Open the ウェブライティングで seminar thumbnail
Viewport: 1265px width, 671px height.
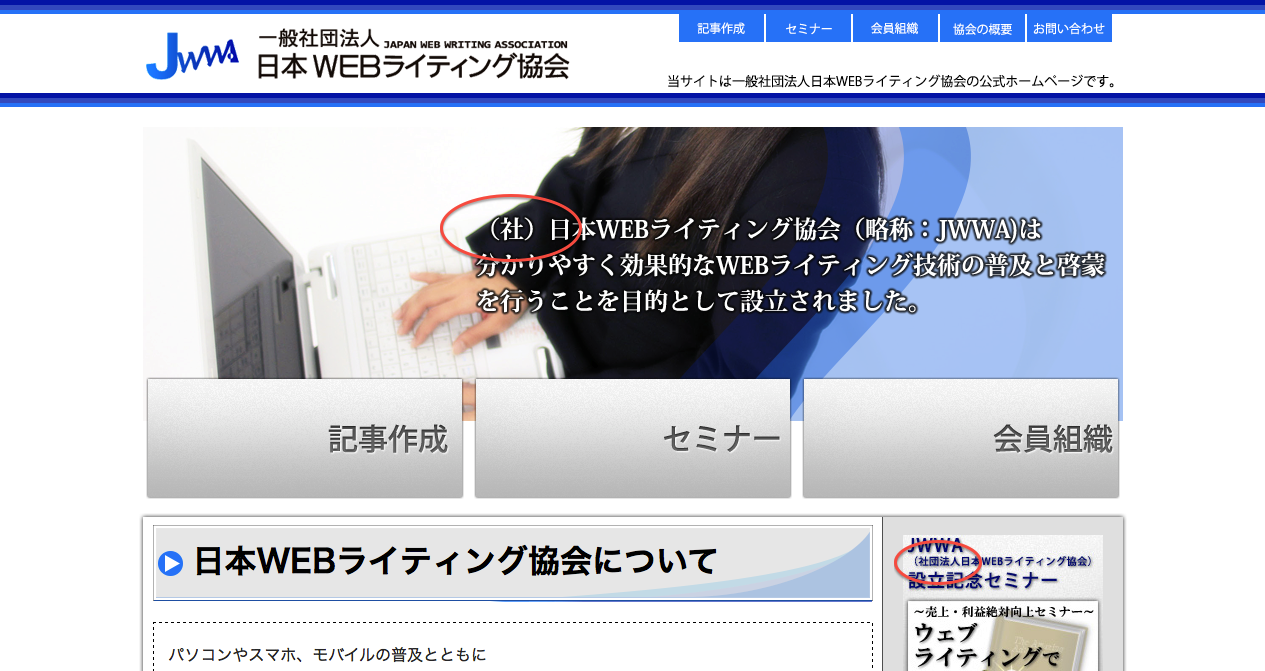[x=1003, y=636]
